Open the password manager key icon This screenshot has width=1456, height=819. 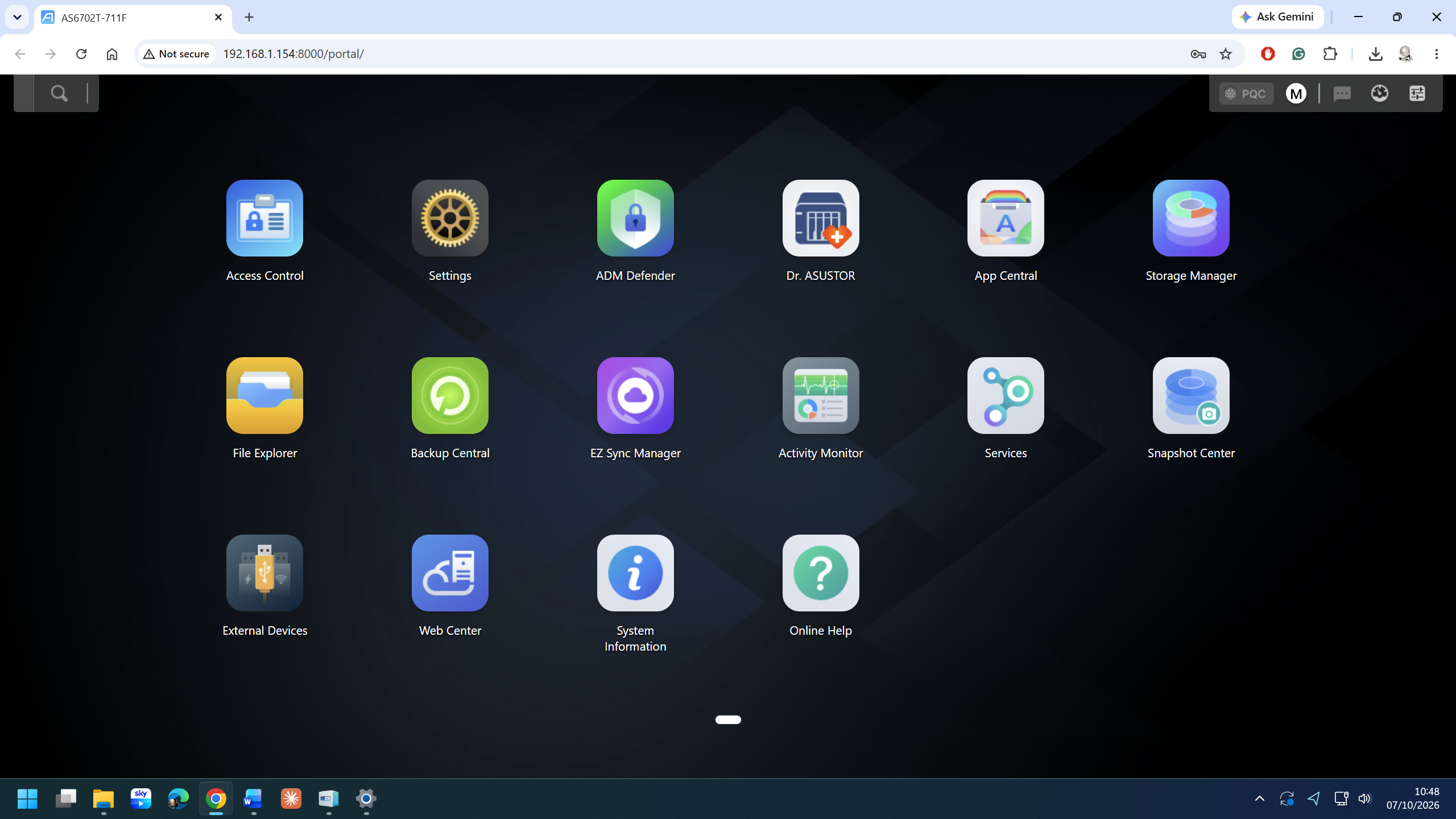1198,54
